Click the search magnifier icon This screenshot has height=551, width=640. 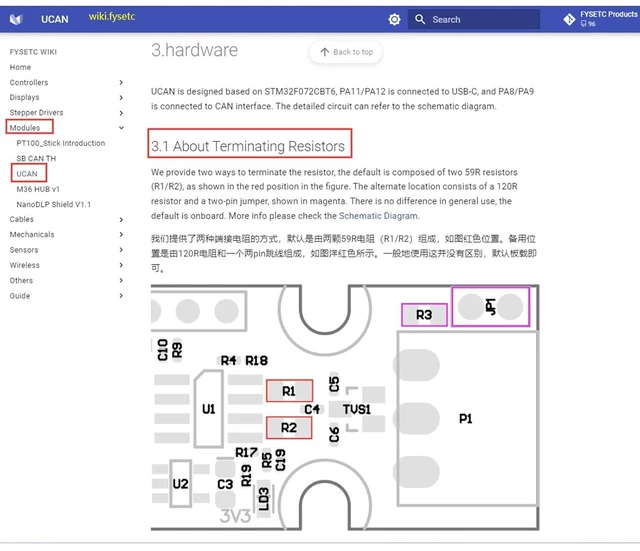pyautogui.click(x=420, y=19)
